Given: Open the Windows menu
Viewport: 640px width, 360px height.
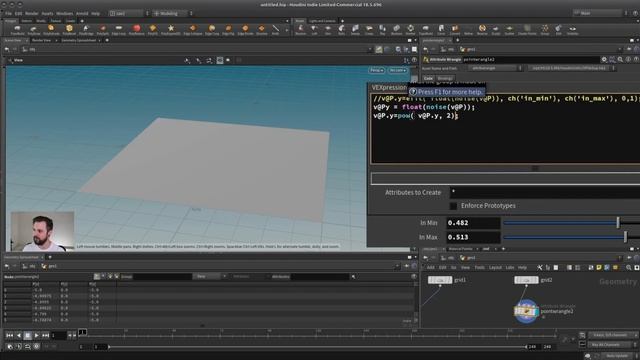Looking at the screenshot, I should [64, 13].
